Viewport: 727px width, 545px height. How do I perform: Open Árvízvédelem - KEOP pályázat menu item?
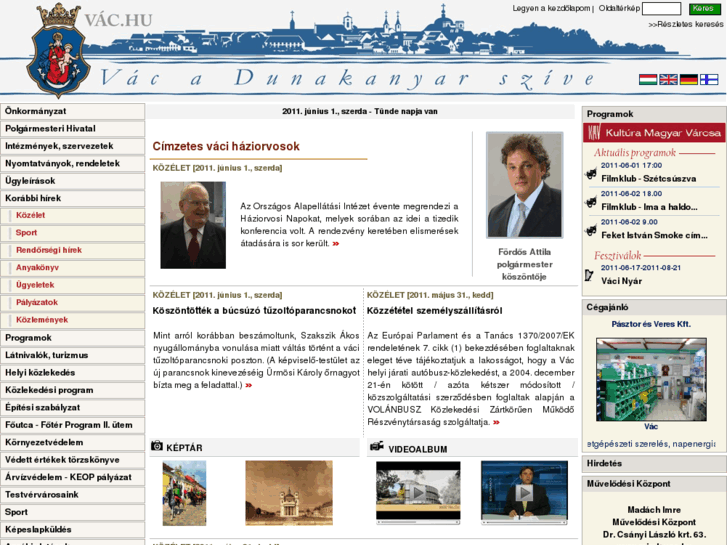72,477
